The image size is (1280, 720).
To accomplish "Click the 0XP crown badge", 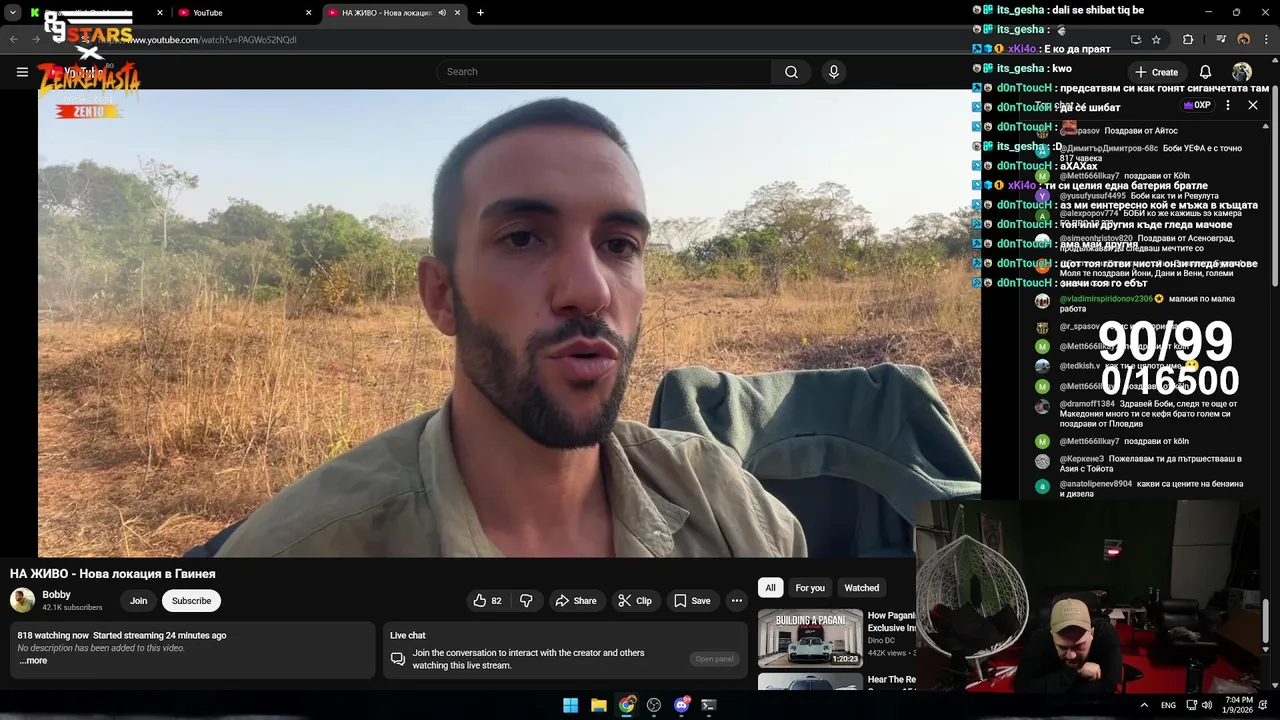I will (x=1198, y=105).
